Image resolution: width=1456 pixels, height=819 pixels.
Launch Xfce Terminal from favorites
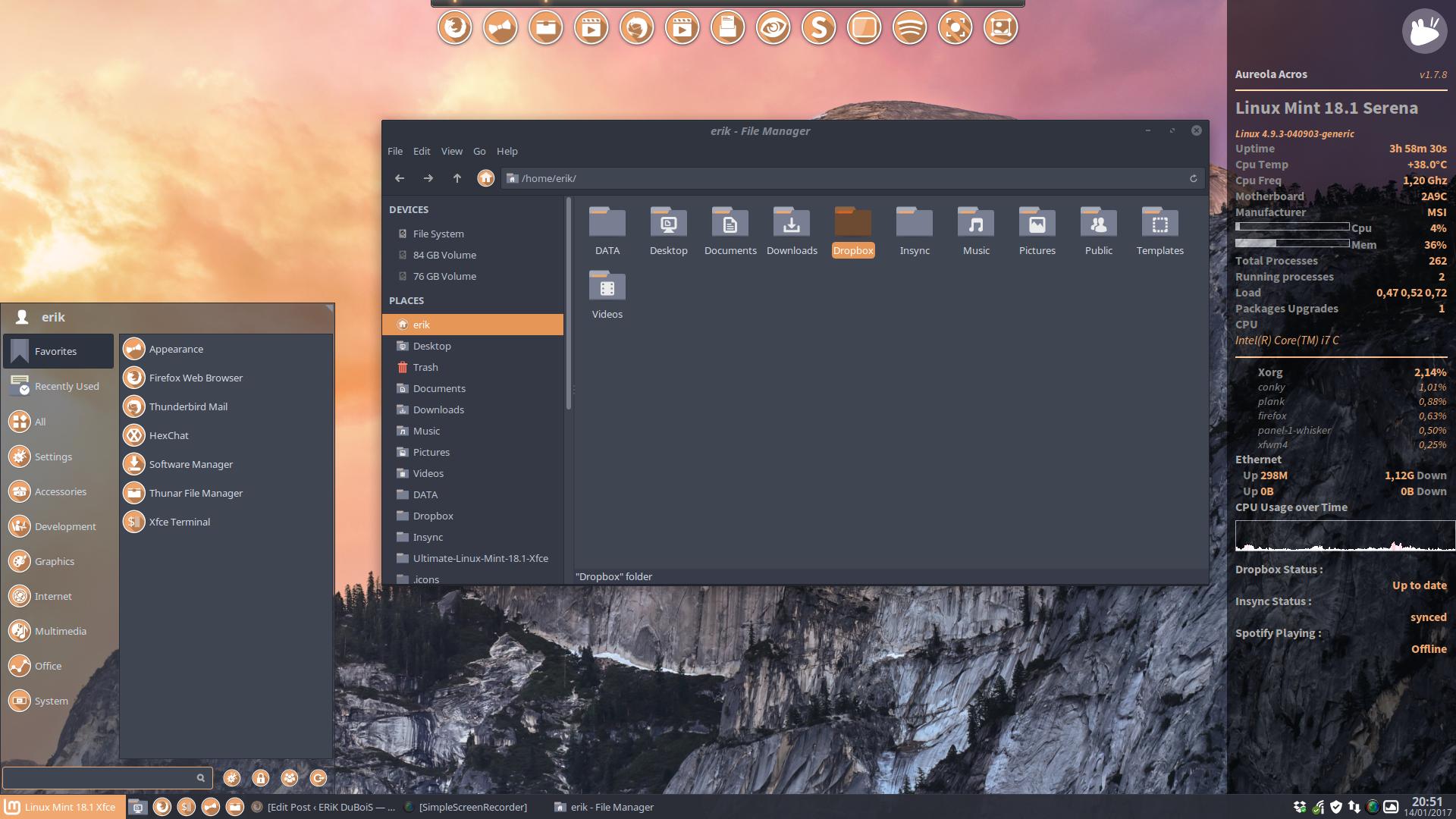point(179,522)
